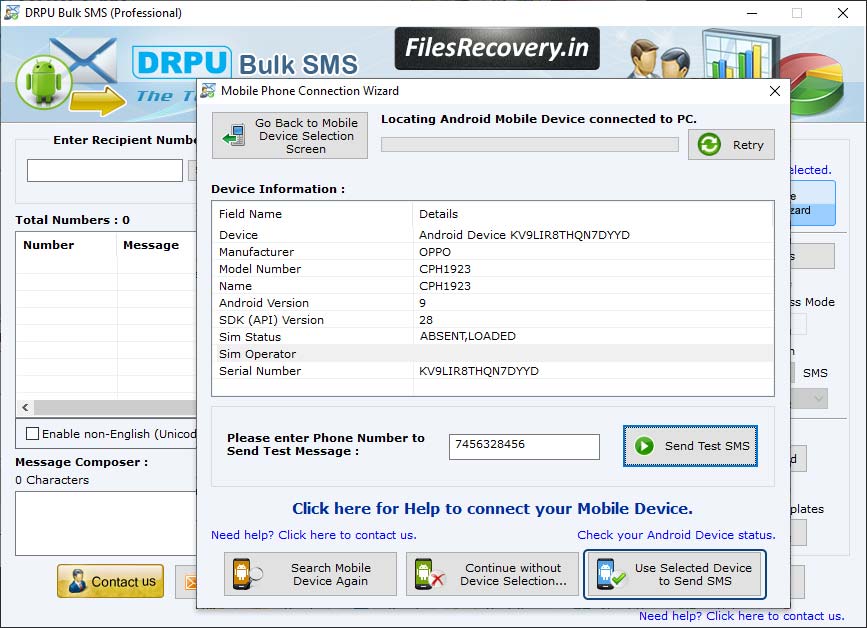Click the list horizontal scrollbar left arrow
Image resolution: width=867 pixels, height=628 pixels.
tap(25, 407)
